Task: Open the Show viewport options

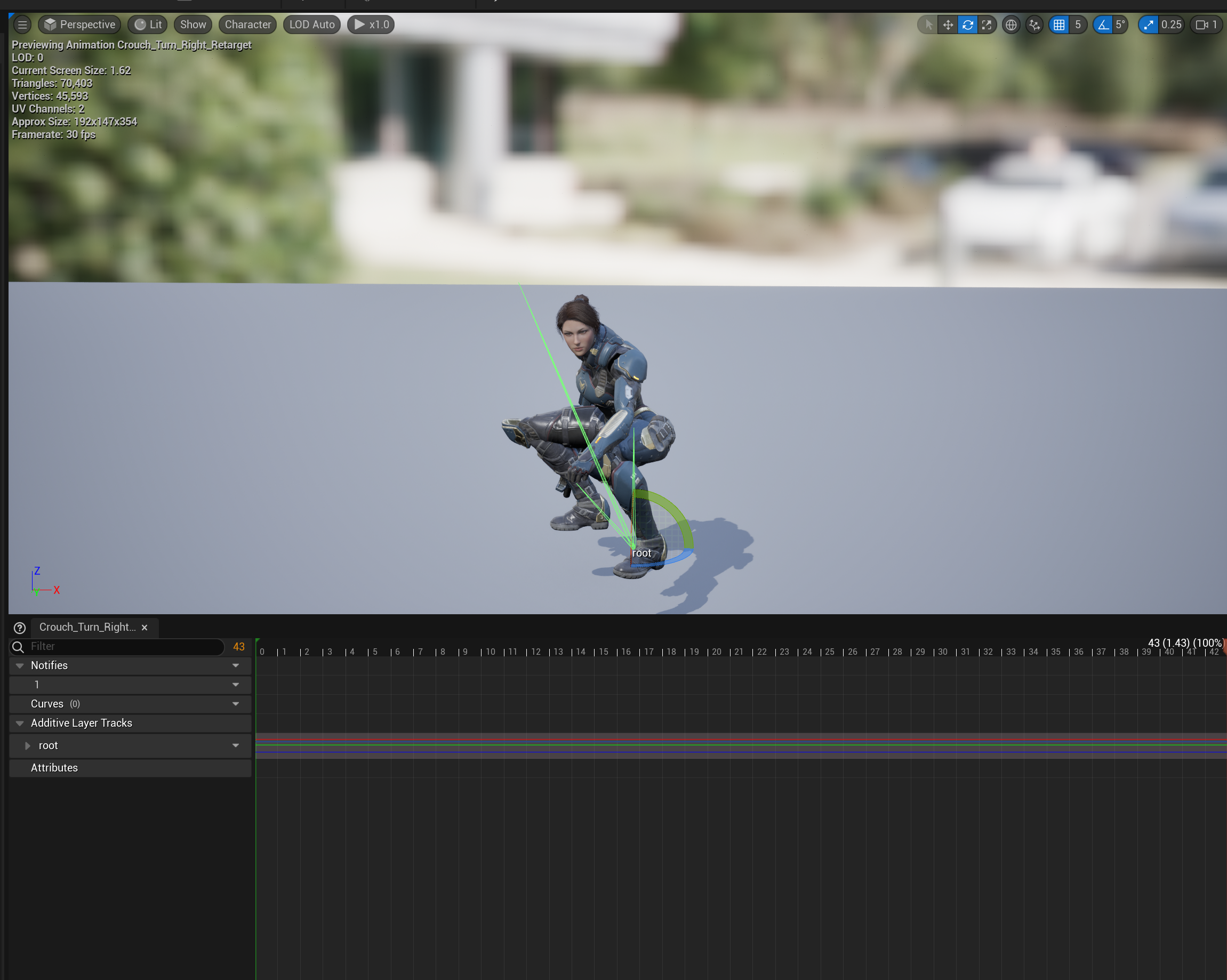Action: (193, 25)
